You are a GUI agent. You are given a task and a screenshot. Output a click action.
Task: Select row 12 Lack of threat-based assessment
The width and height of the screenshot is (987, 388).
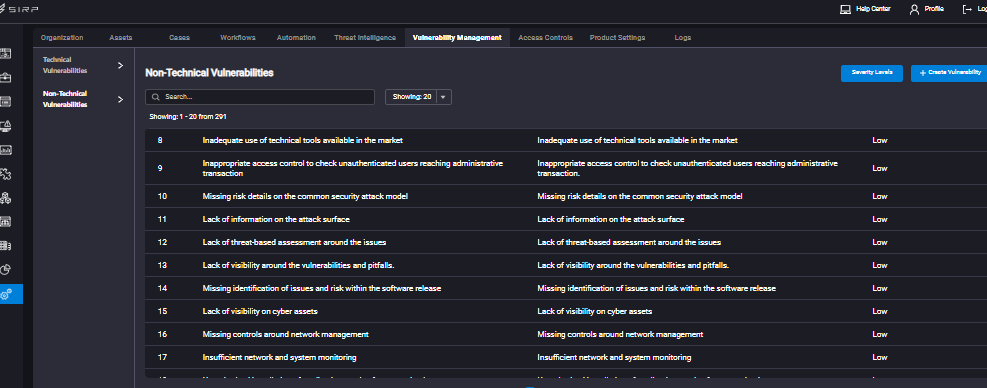[566, 242]
